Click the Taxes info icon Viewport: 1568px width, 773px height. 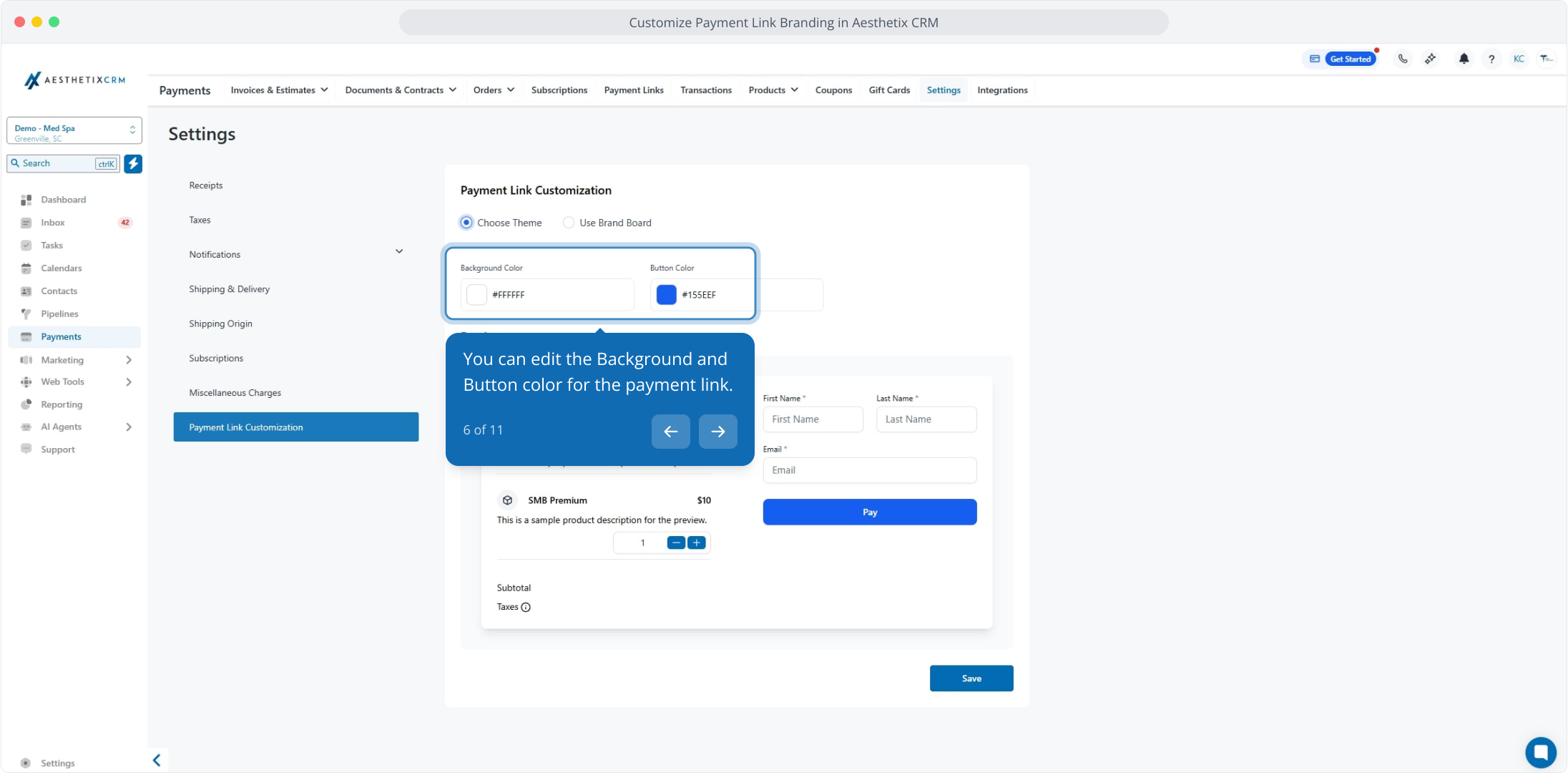pyautogui.click(x=526, y=607)
